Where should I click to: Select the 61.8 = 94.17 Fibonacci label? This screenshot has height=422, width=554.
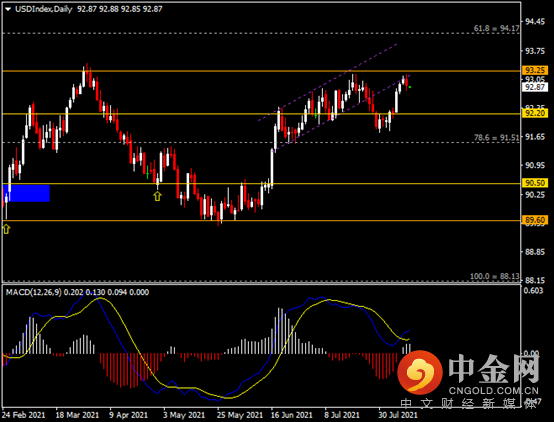(496, 28)
